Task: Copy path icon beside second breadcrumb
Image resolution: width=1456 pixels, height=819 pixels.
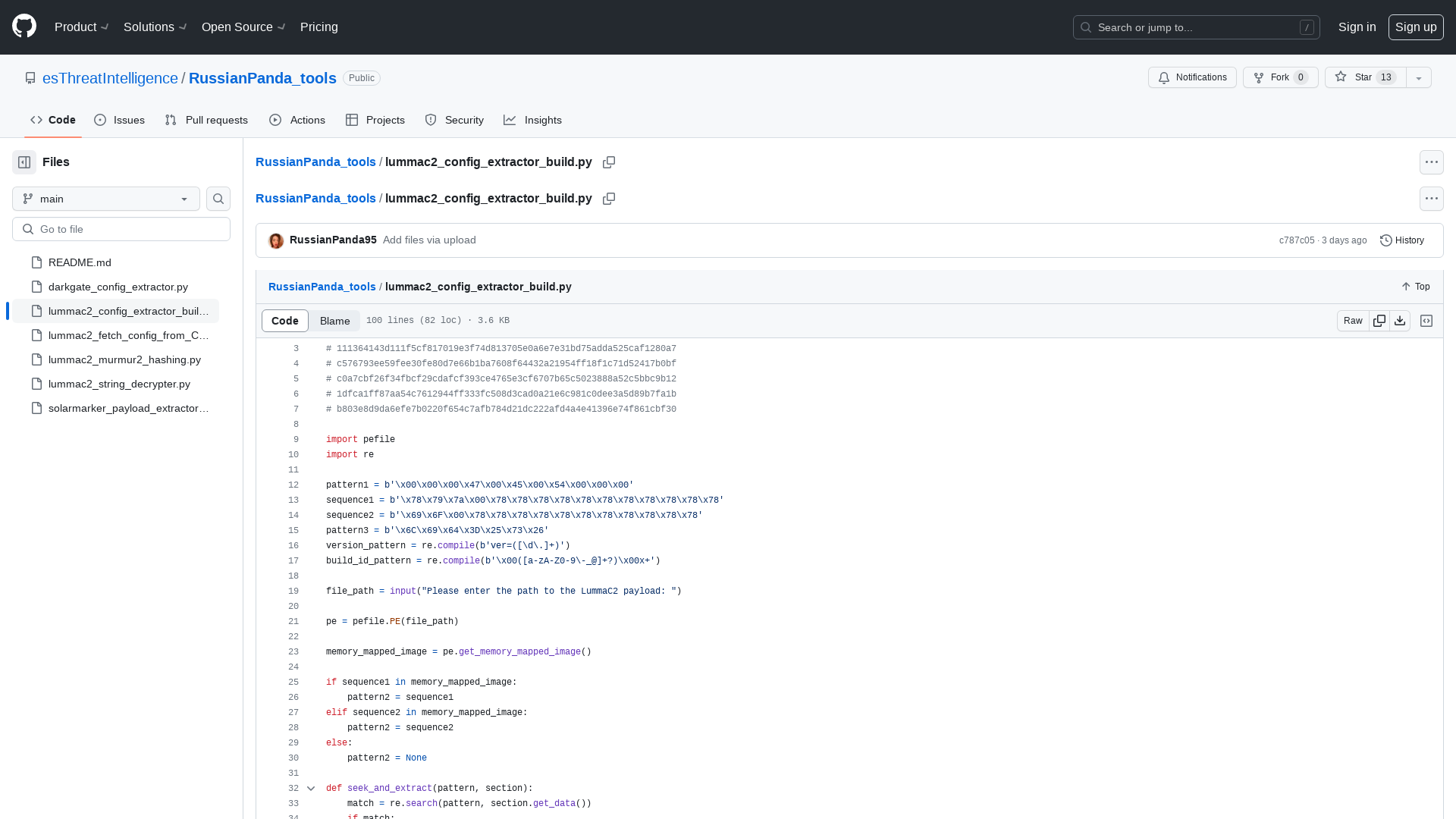Action: click(609, 199)
